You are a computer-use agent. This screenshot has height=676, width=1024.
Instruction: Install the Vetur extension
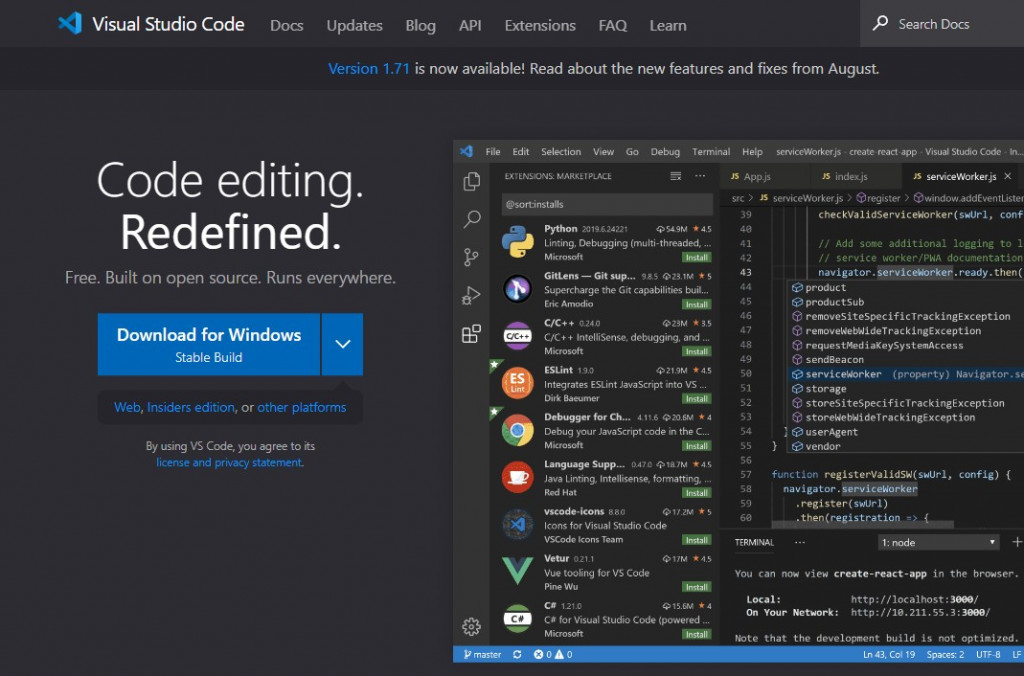697,587
